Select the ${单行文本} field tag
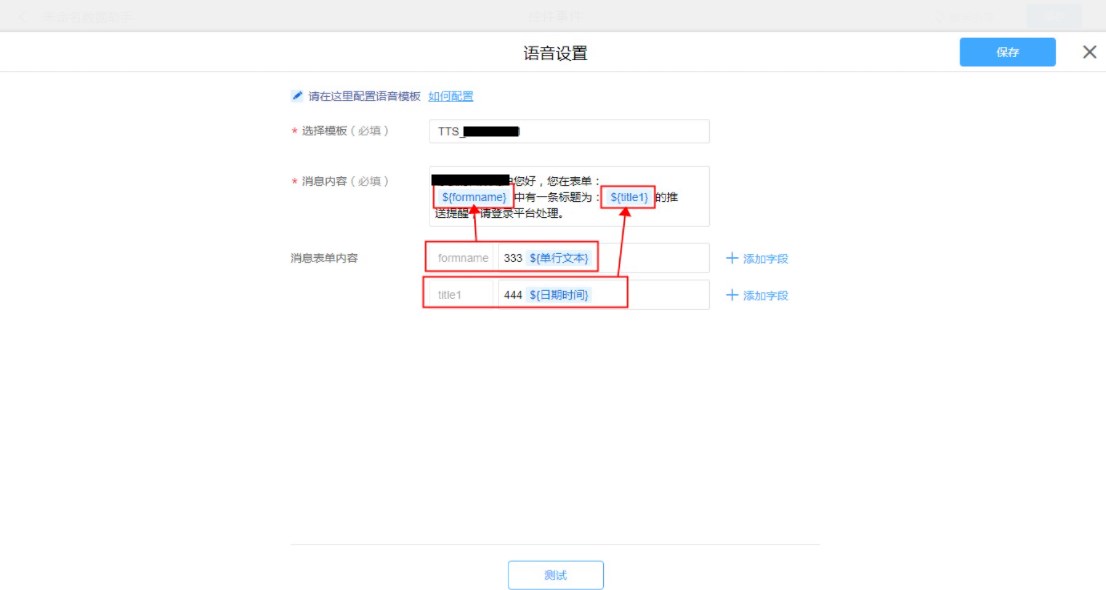The height and width of the screenshot is (590, 1106). (x=559, y=258)
